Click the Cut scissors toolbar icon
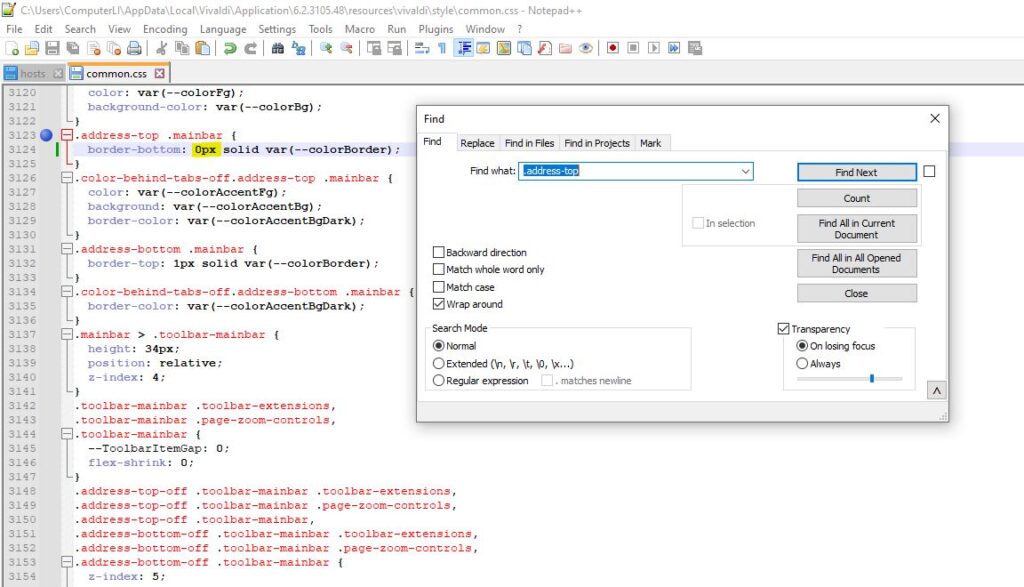Image resolution: width=1024 pixels, height=587 pixels. click(x=161, y=48)
